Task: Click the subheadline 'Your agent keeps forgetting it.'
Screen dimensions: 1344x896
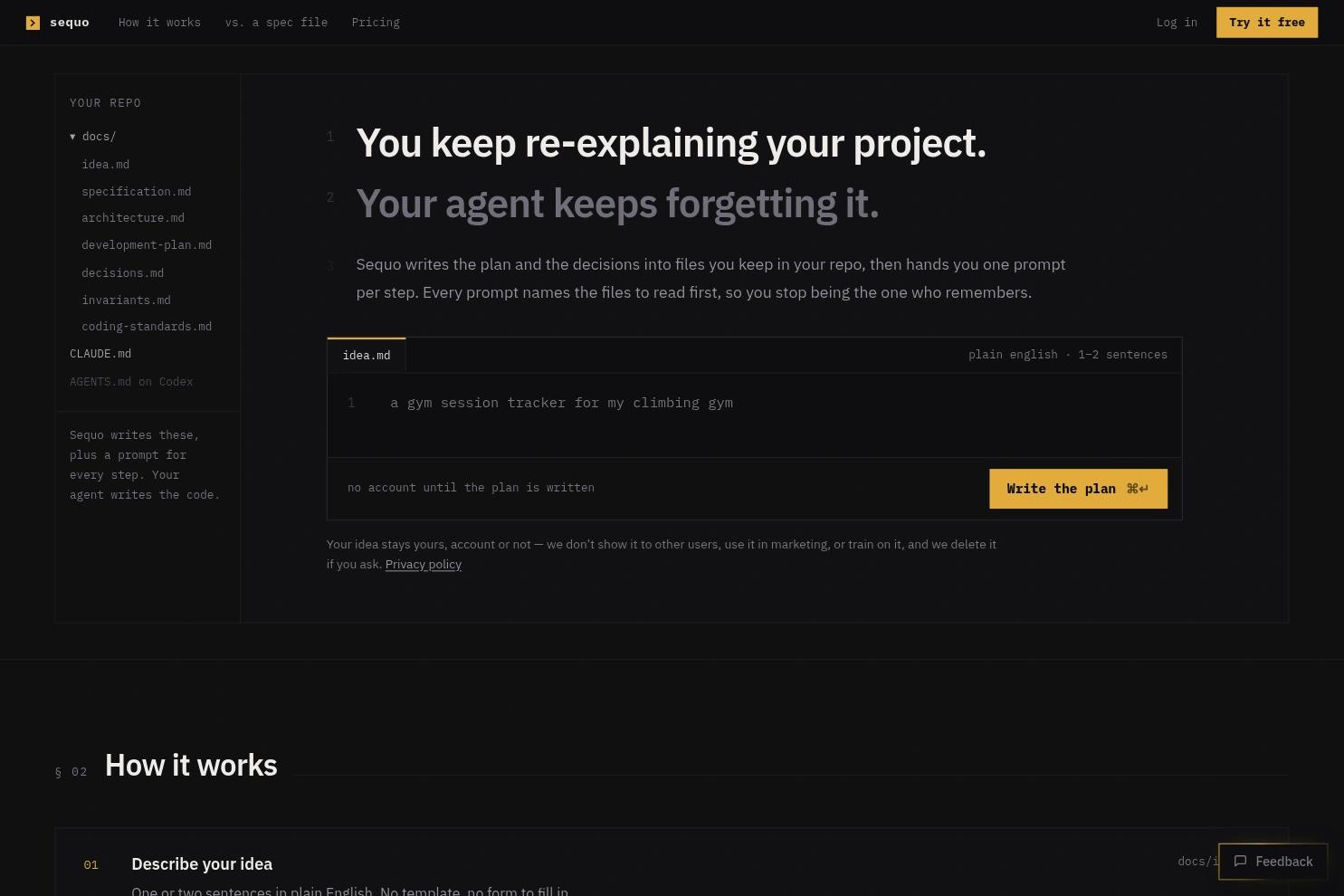Action: pyautogui.click(x=617, y=204)
